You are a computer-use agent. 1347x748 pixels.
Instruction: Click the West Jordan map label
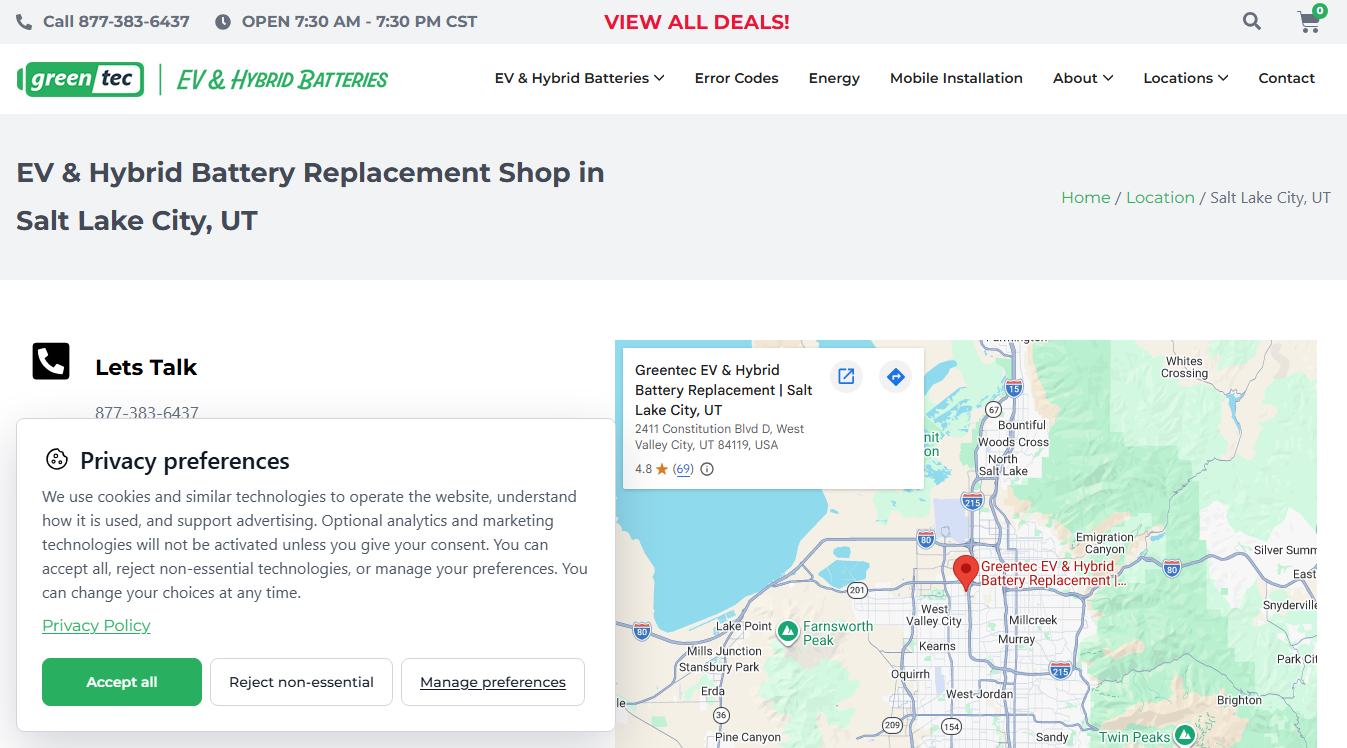click(979, 694)
